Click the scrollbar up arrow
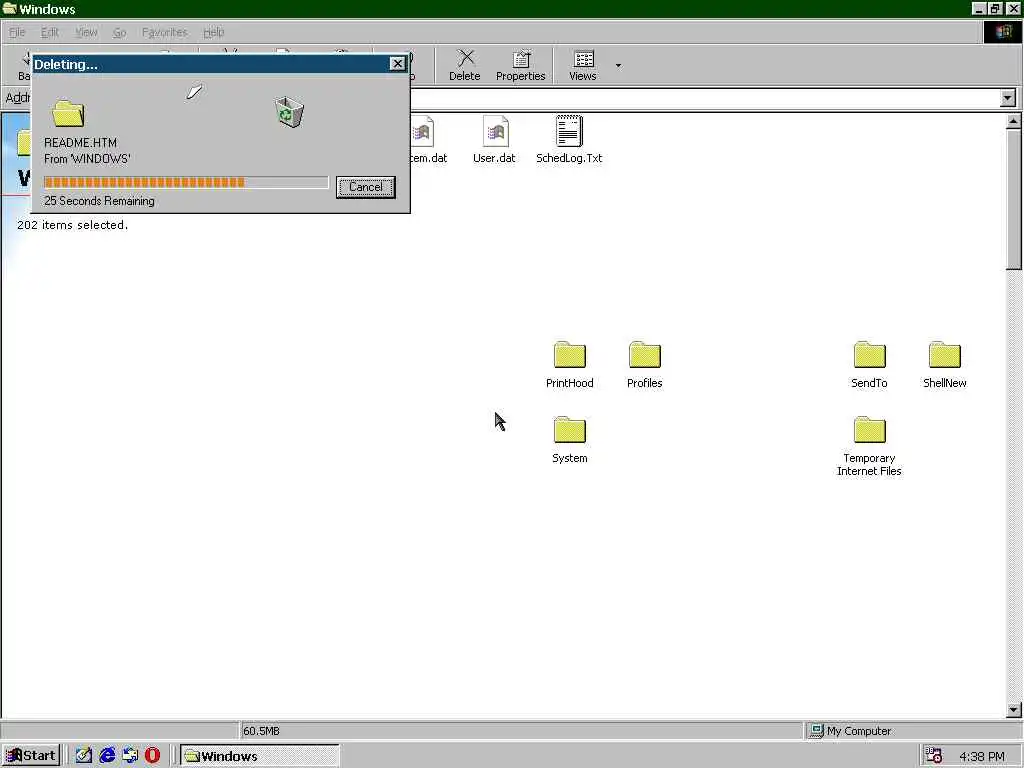Screen dimensions: 1024x768 point(1014,121)
